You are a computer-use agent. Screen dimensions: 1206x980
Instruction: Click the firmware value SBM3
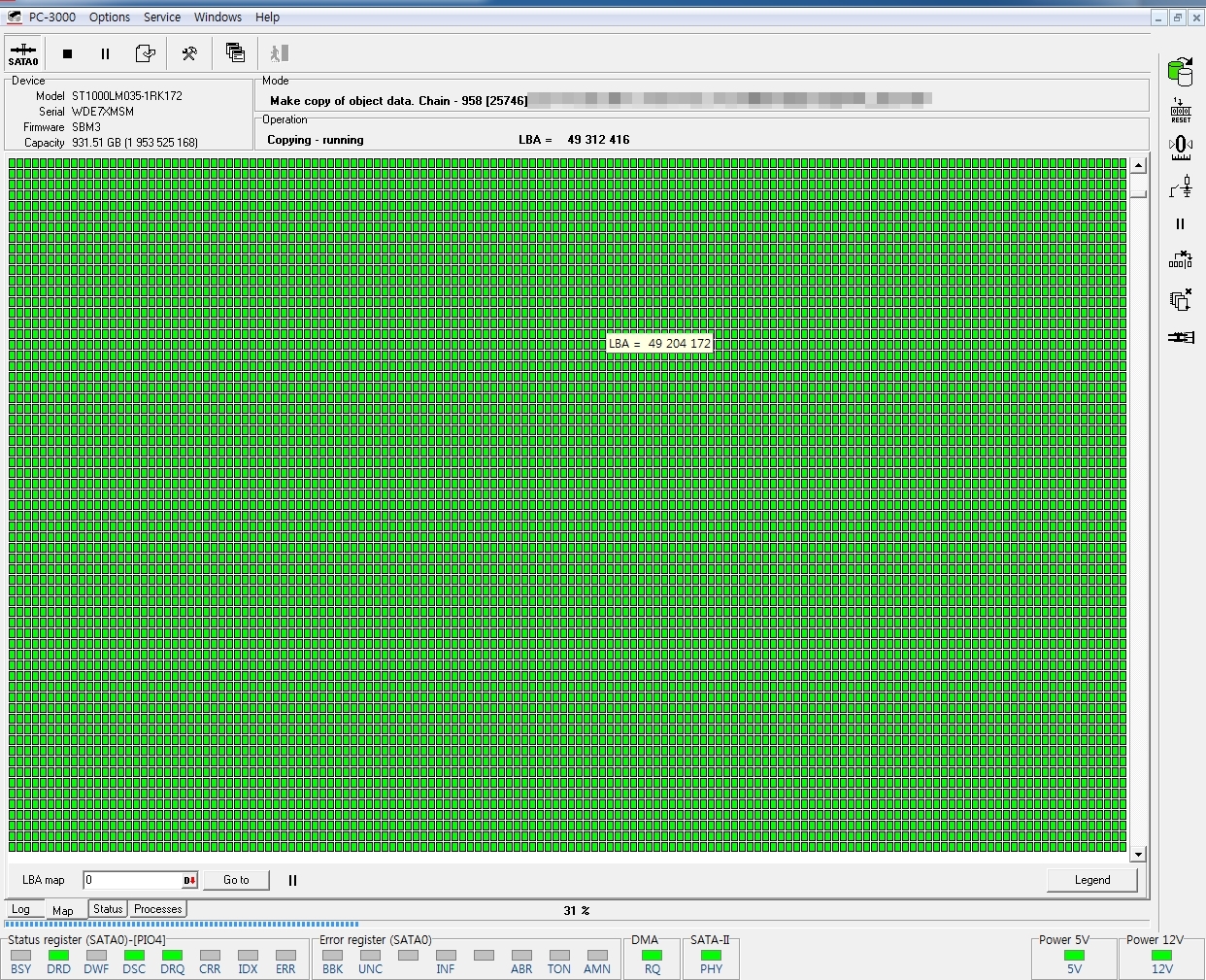[x=86, y=127]
